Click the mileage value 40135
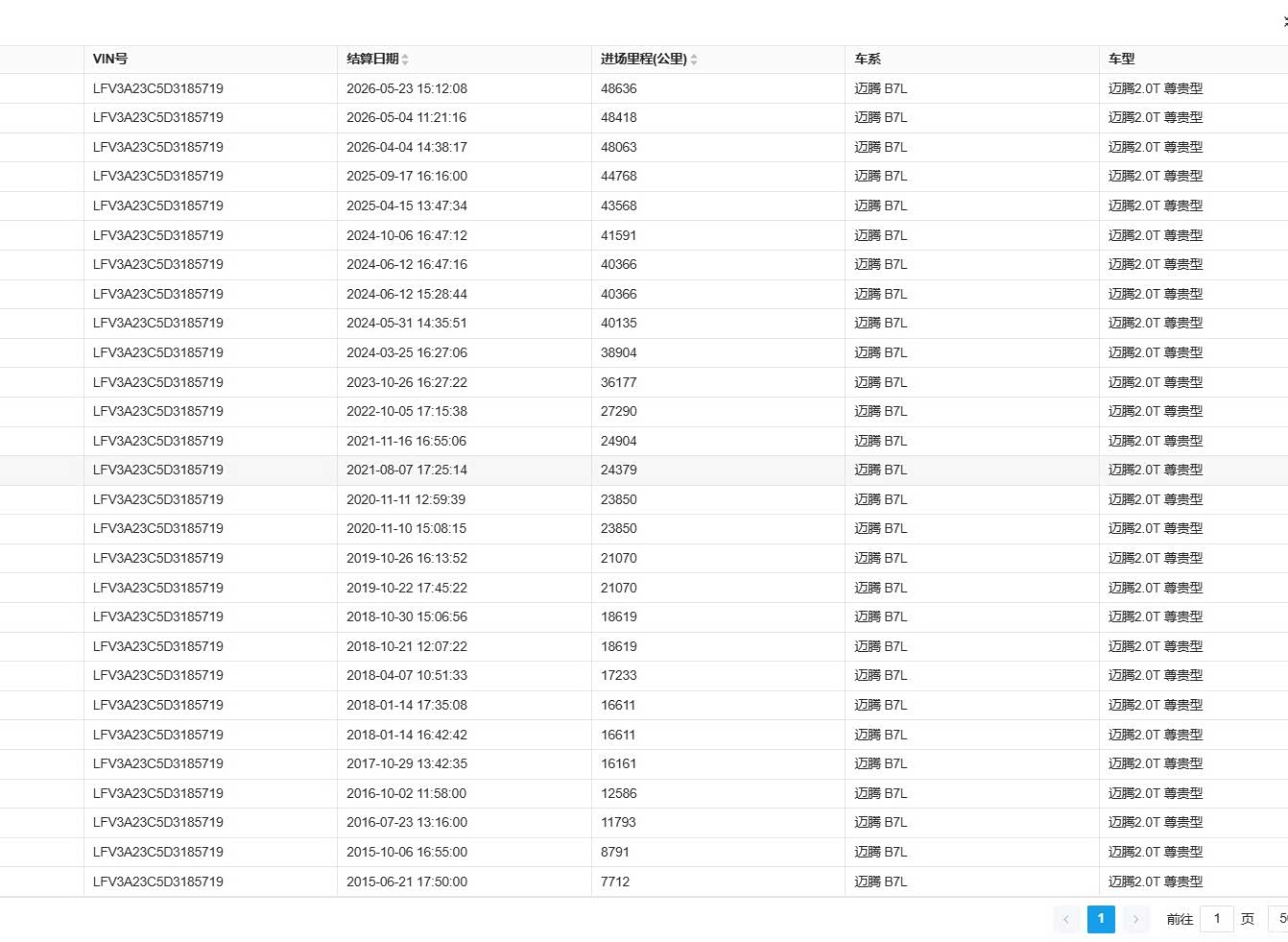Screen dimensions: 1288x942 pyautogui.click(x=619, y=323)
